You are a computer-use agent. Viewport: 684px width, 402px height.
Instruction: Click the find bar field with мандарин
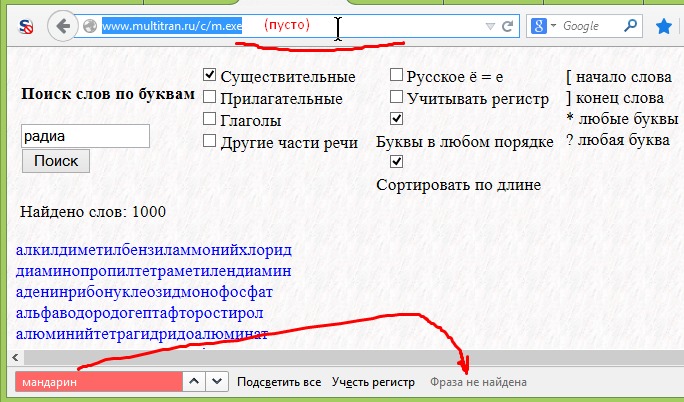(99, 382)
